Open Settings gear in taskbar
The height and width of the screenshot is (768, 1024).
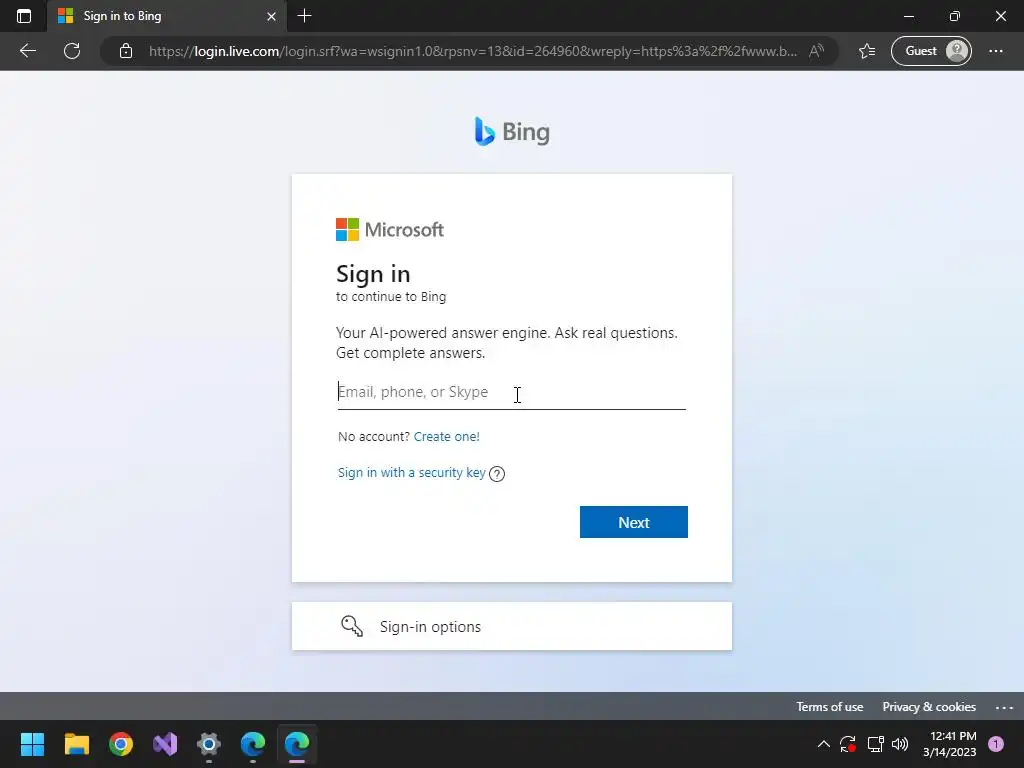[x=209, y=744]
